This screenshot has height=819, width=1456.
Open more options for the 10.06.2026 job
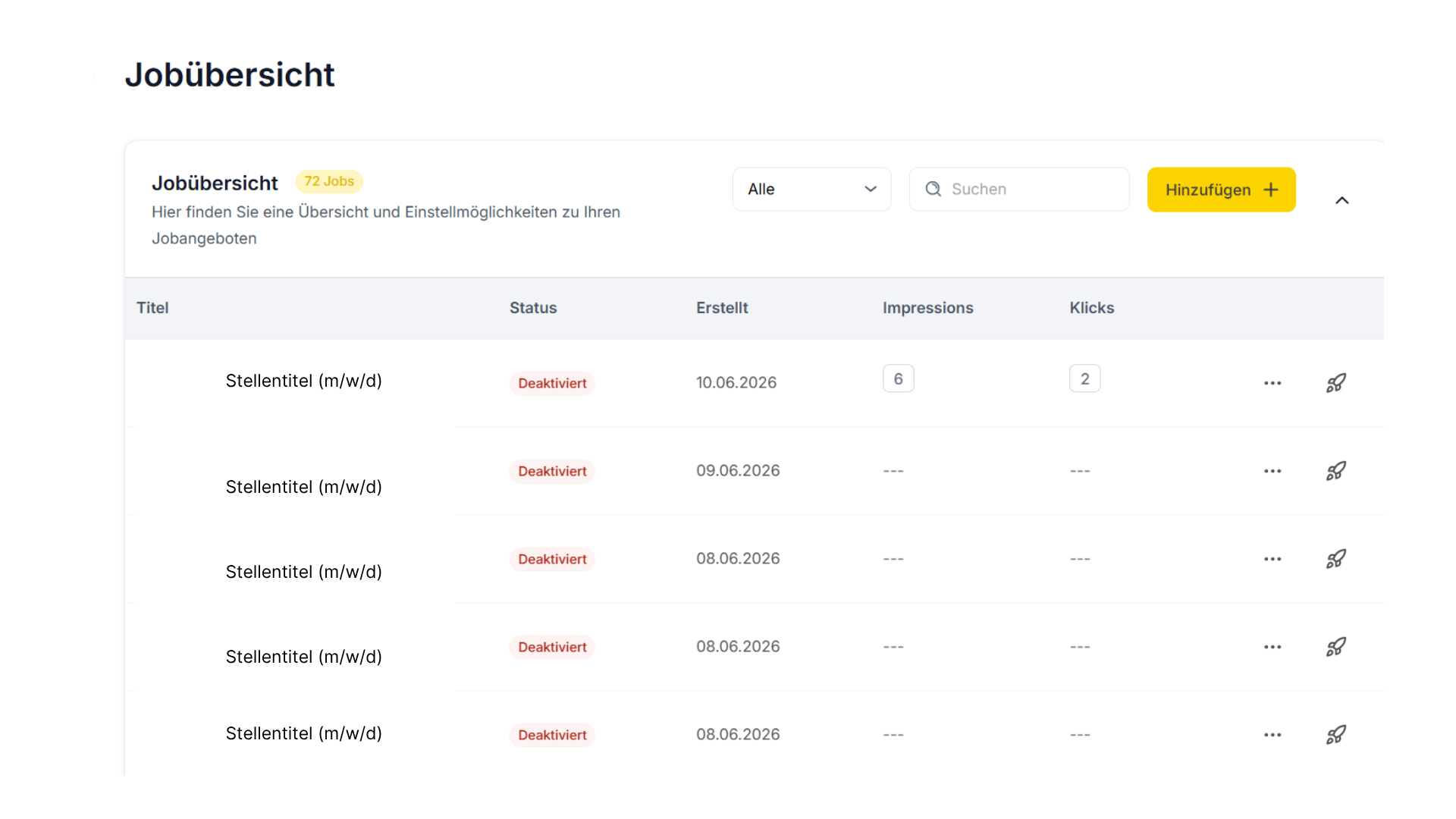(x=1272, y=383)
